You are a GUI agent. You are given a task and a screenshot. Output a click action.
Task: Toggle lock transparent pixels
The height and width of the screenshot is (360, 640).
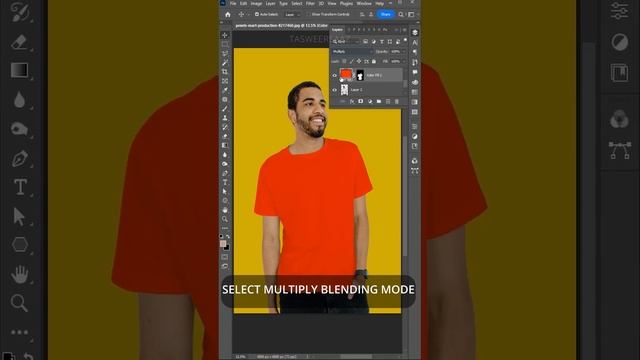click(344, 61)
